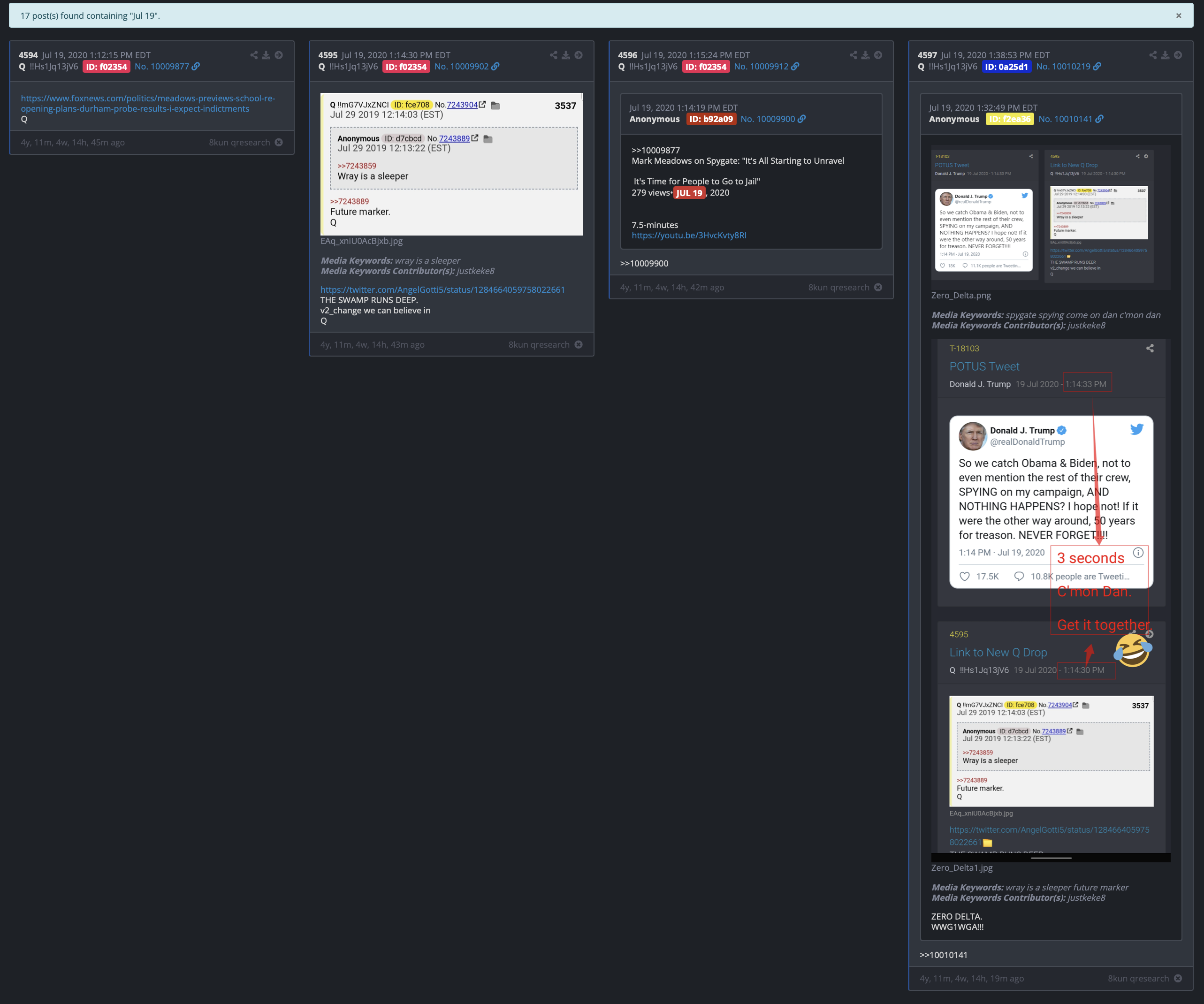Click the red ID: f02354 badge on post 4595
The image size is (1204, 1004).
(406, 67)
